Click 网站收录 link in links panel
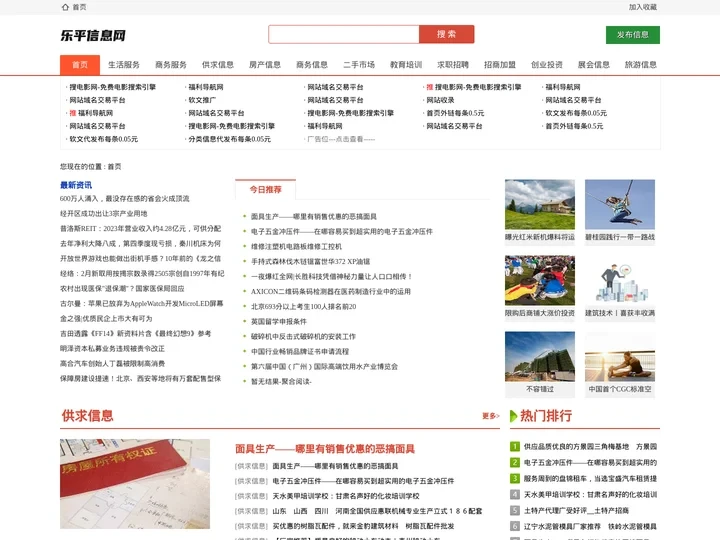This screenshot has height=540, width=720. point(440,100)
